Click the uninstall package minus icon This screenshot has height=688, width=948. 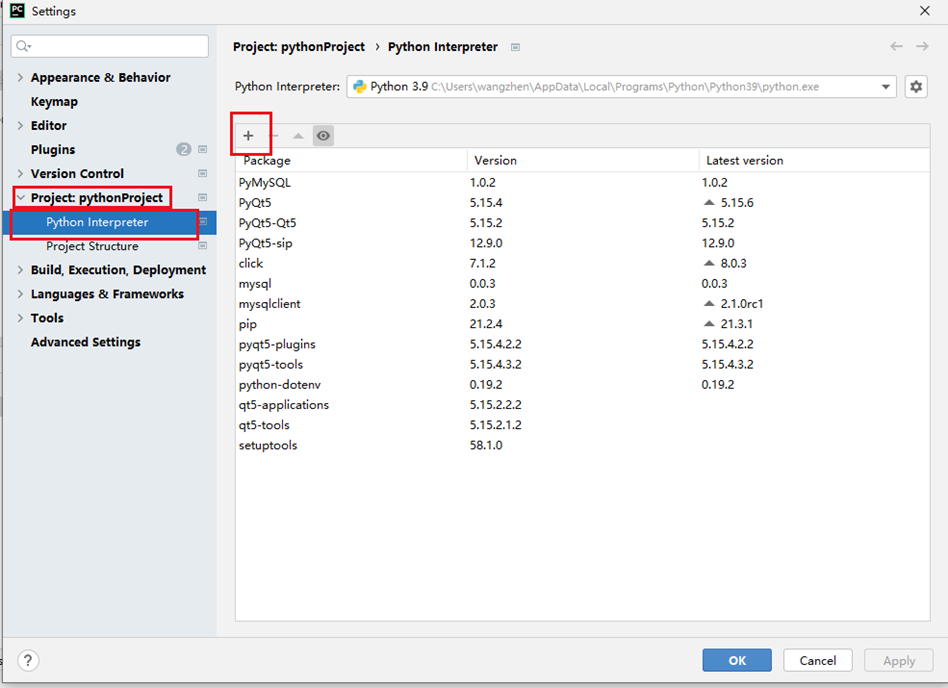click(274, 135)
